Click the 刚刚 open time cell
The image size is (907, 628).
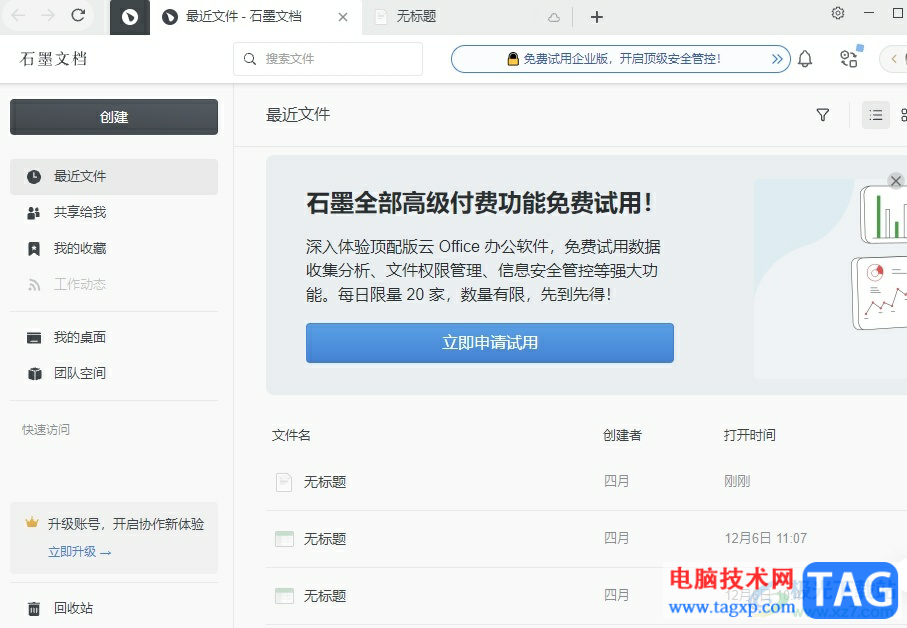click(737, 481)
